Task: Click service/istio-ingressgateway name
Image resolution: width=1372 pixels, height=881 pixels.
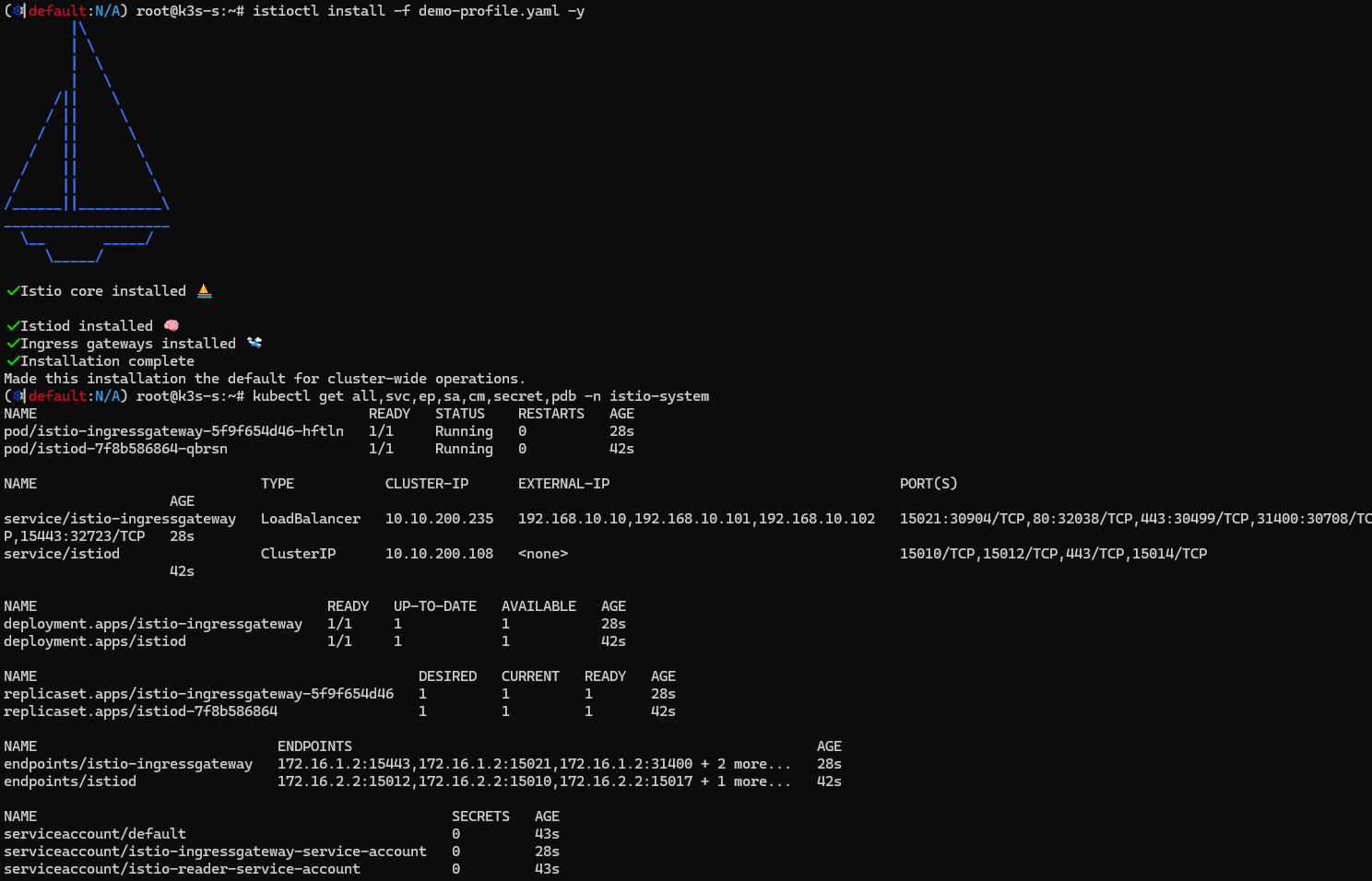Action: (x=120, y=519)
